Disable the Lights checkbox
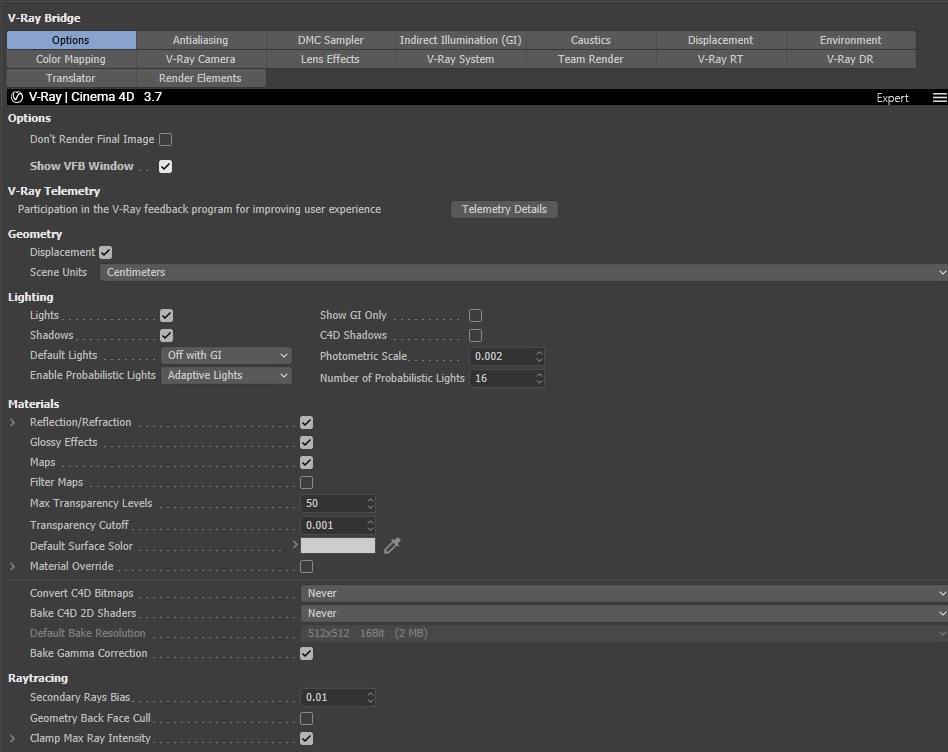Screen dimensions: 948x752 click(x=166, y=316)
